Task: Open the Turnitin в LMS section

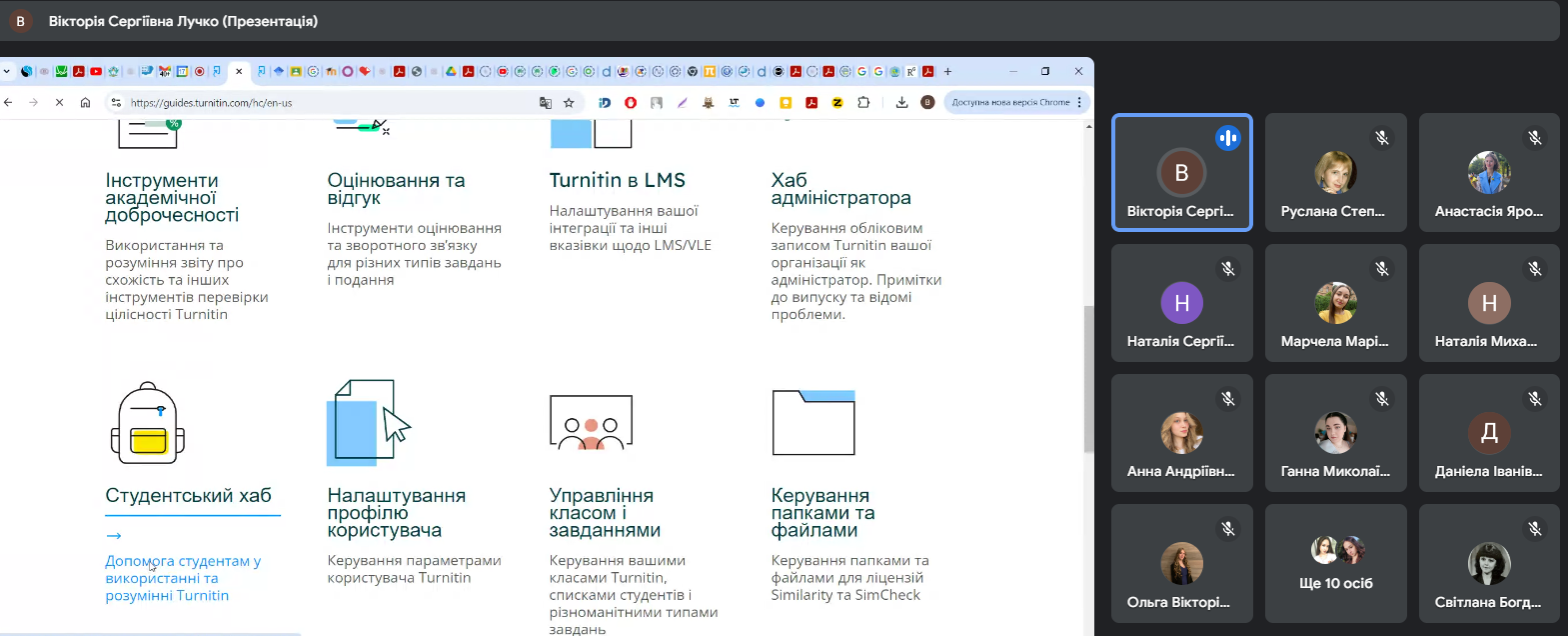Action: [617, 180]
